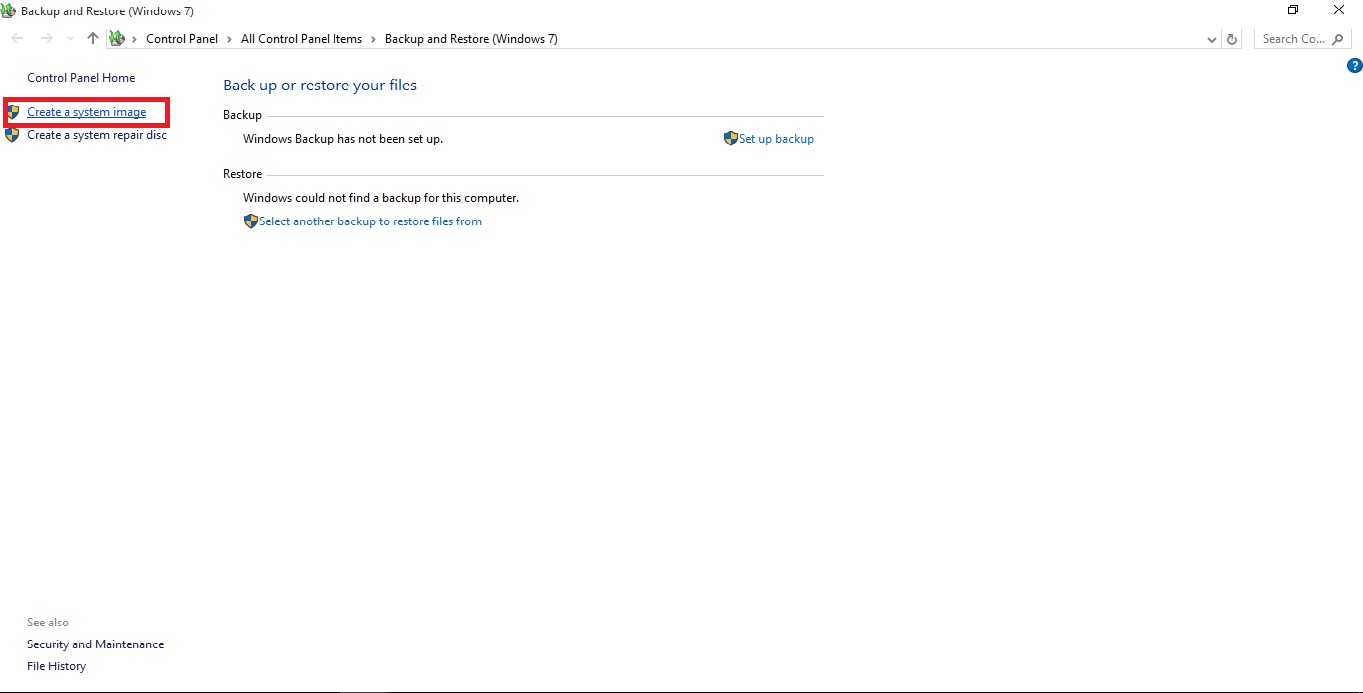Screen dimensions: 1363x693
Task: Go back using the Back arrow
Action: tap(17, 39)
